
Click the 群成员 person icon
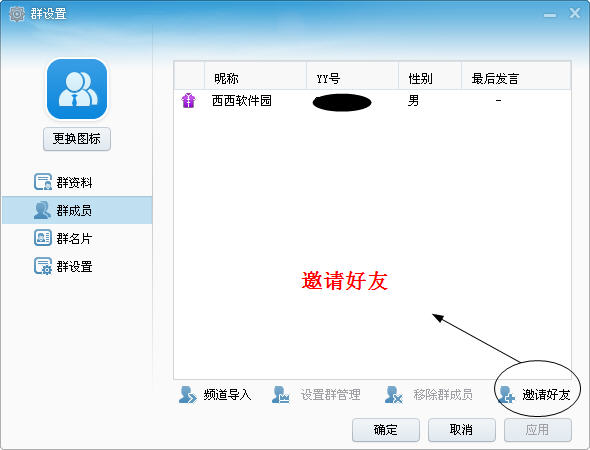pos(42,210)
